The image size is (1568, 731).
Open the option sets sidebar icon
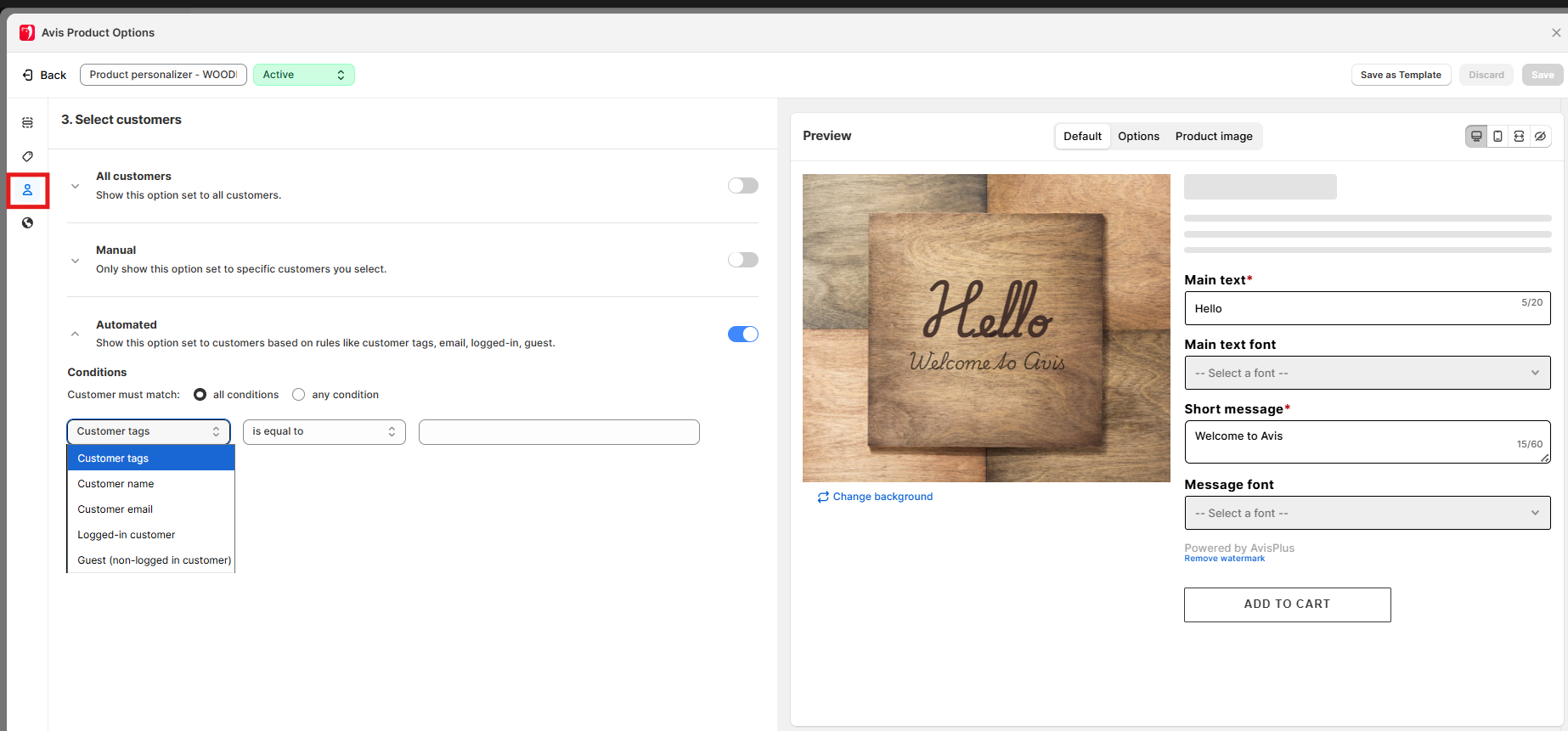[x=27, y=123]
